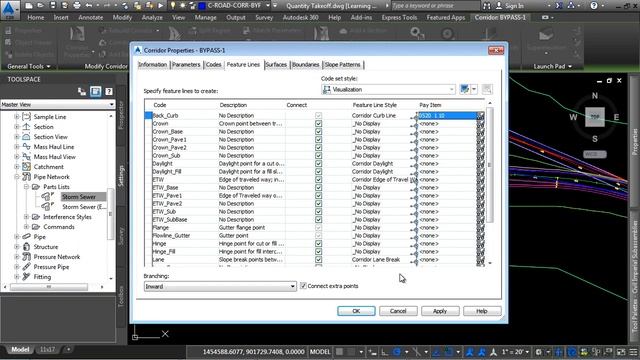This screenshot has height=360, width=640.
Task: Click the Sign In user icon
Action: 499,6
